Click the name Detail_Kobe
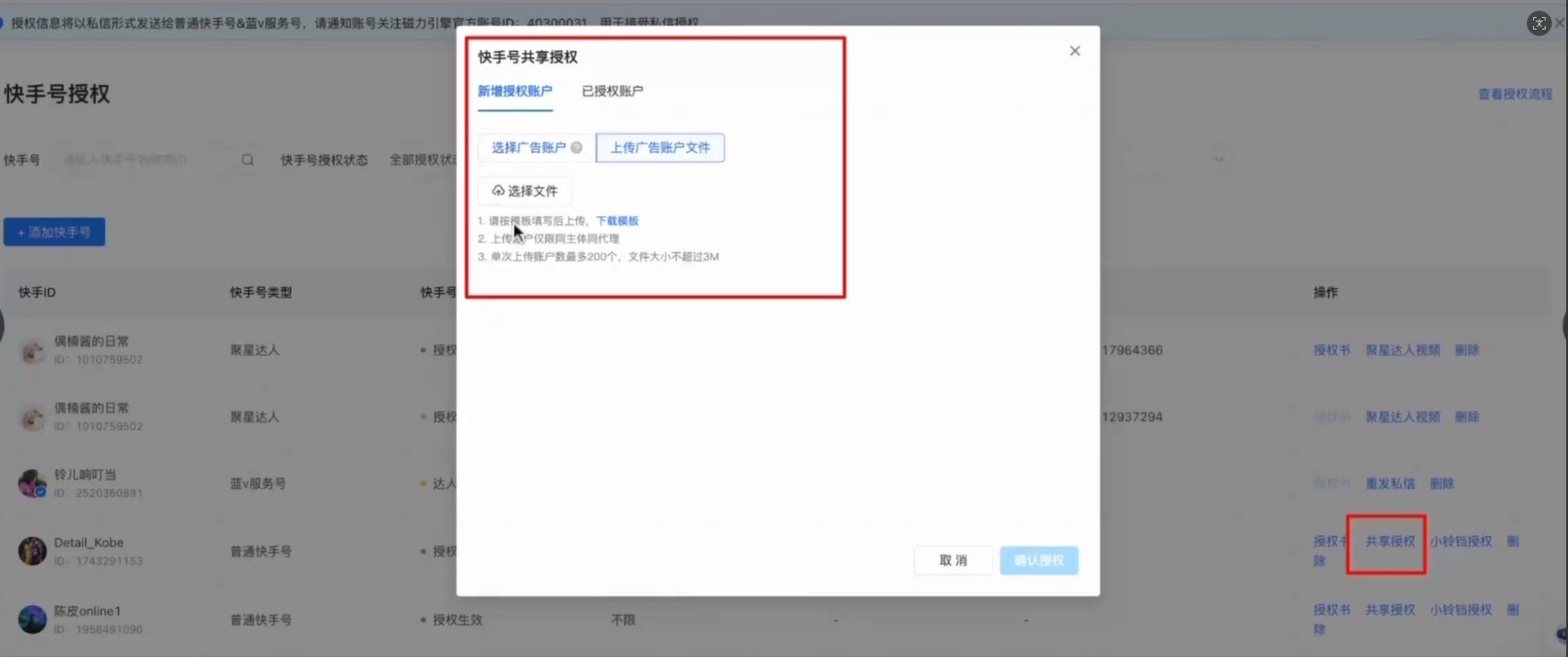Viewport: 1568px width, 657px height. click(89, 542)
